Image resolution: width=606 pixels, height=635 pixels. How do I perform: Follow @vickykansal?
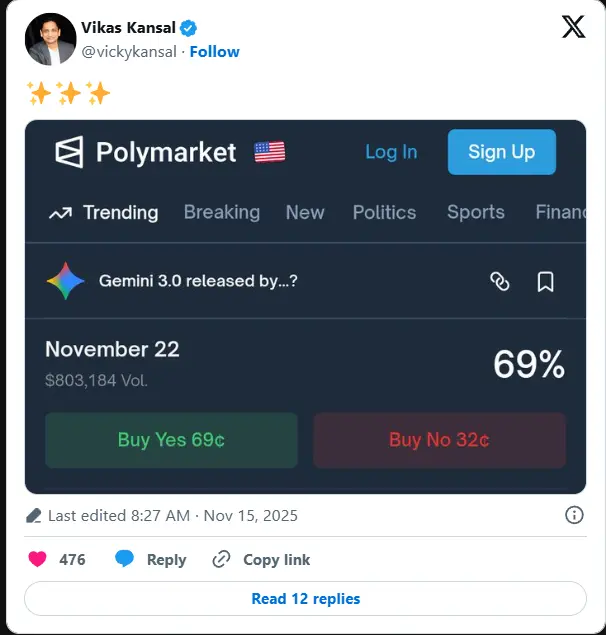point(215,51)
